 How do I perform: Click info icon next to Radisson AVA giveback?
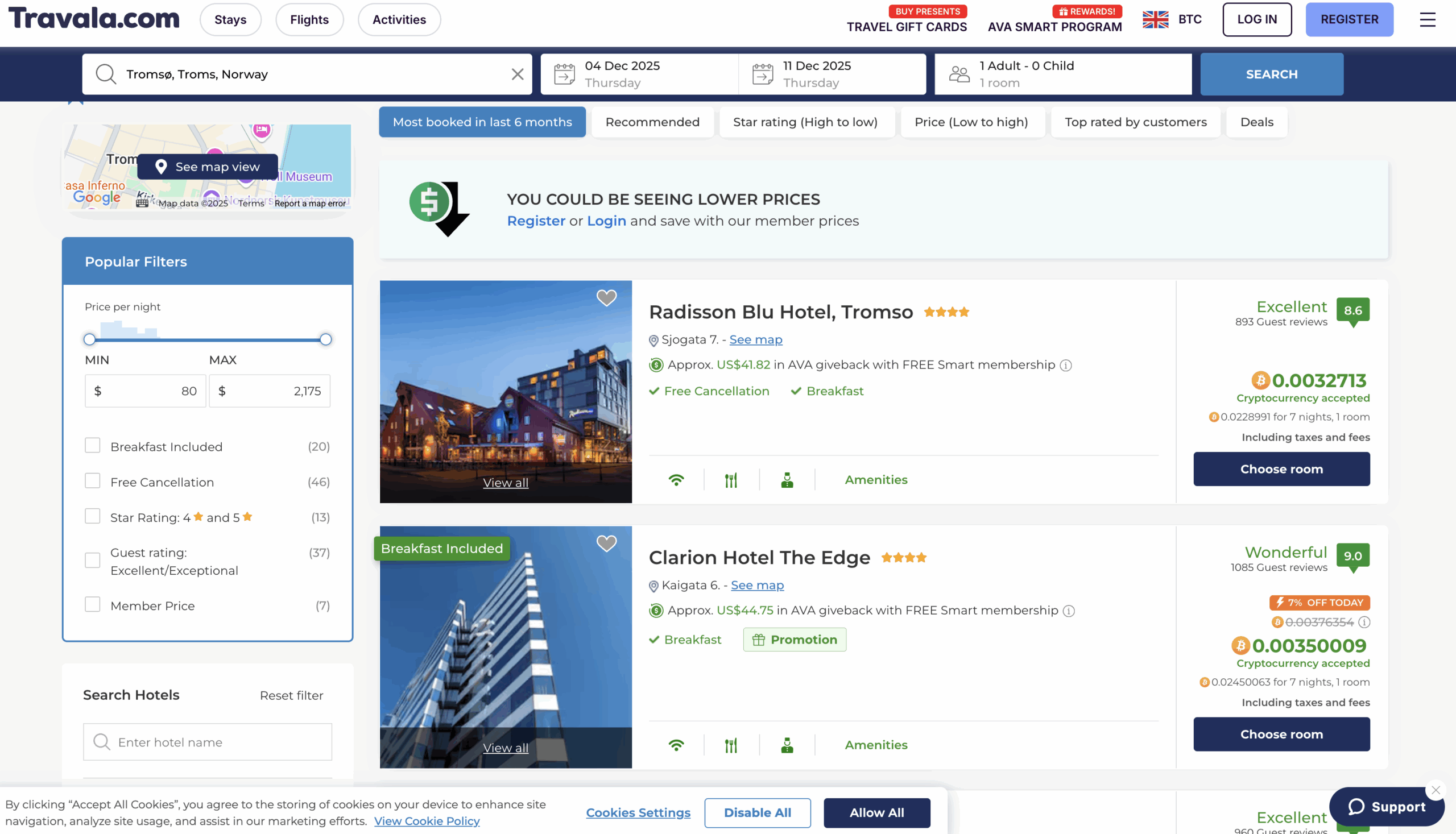[x=1065, y=366]
